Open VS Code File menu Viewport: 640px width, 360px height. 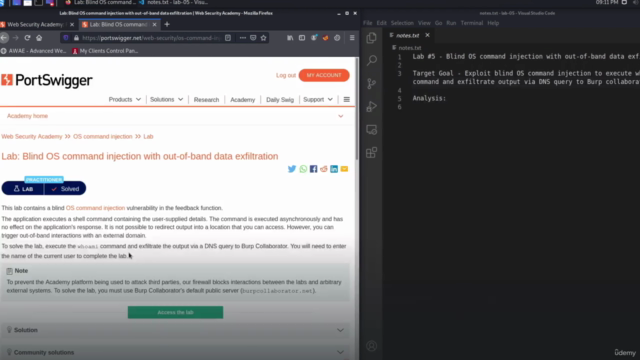[367, 23]
